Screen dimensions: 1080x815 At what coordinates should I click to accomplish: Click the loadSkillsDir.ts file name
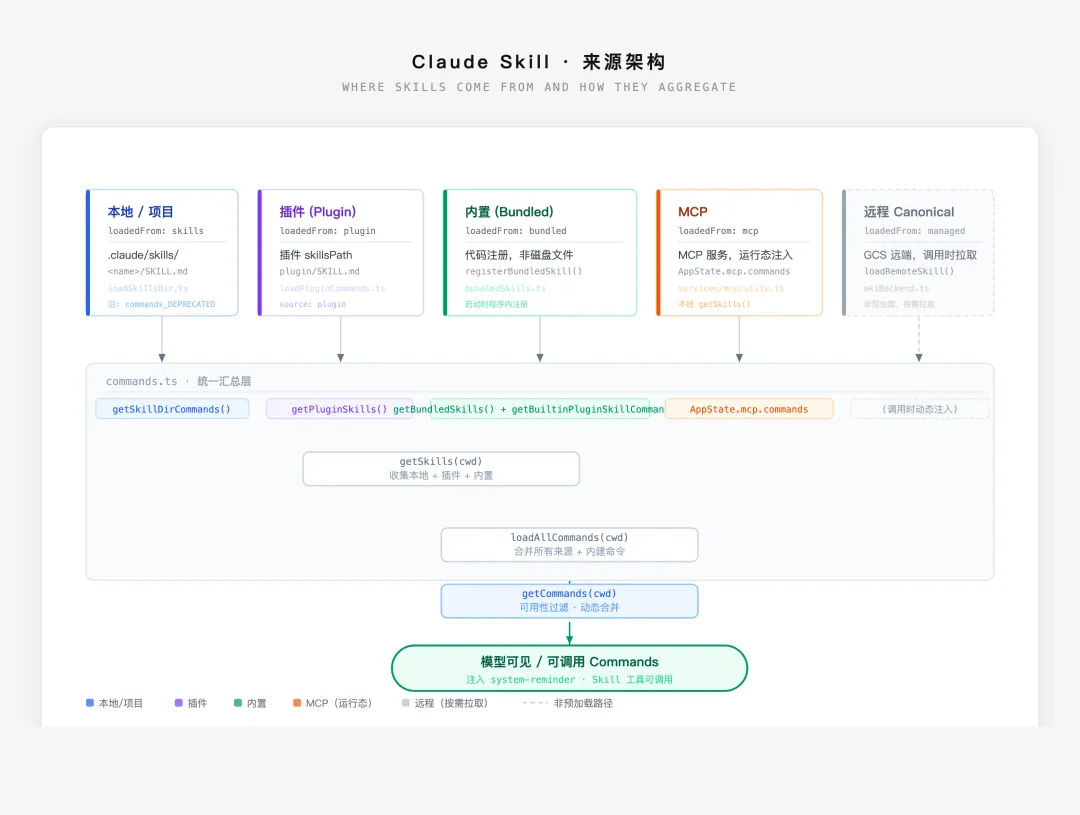pos(147,288)
